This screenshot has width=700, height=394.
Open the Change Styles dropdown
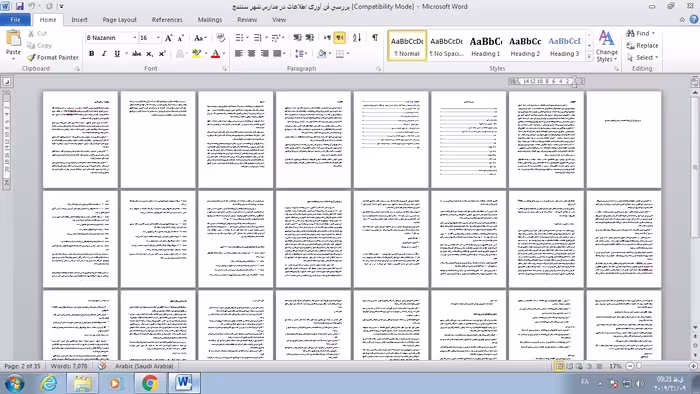tap(606, 46)
